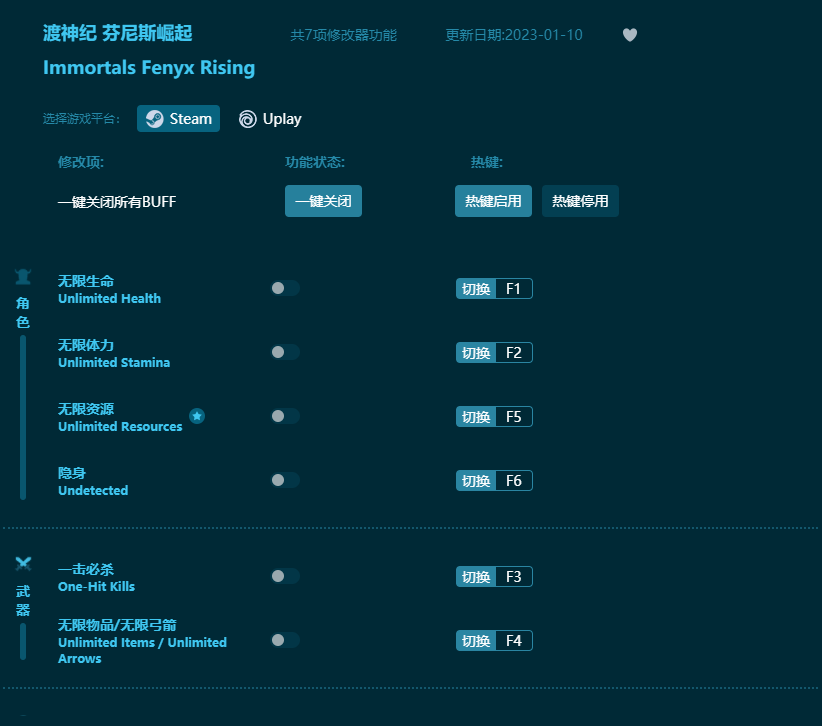
Task: Click the F3 hotkey field
Action: [x=514, y=577]
